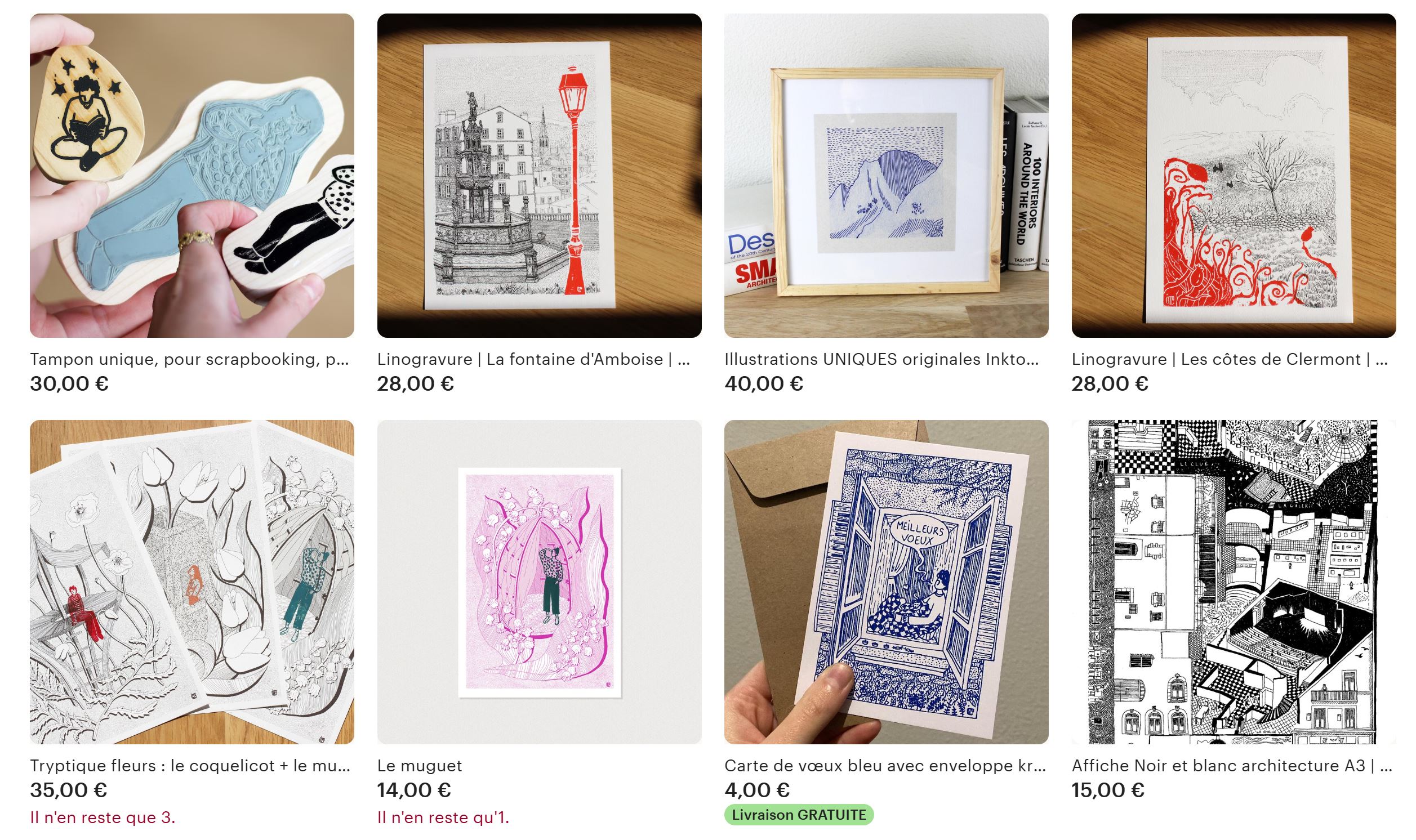The width and height of the screenshot is (1416, 840).
Task: Open "Linogravure | Les côtes de Clermont" title
Action: 1229,359
